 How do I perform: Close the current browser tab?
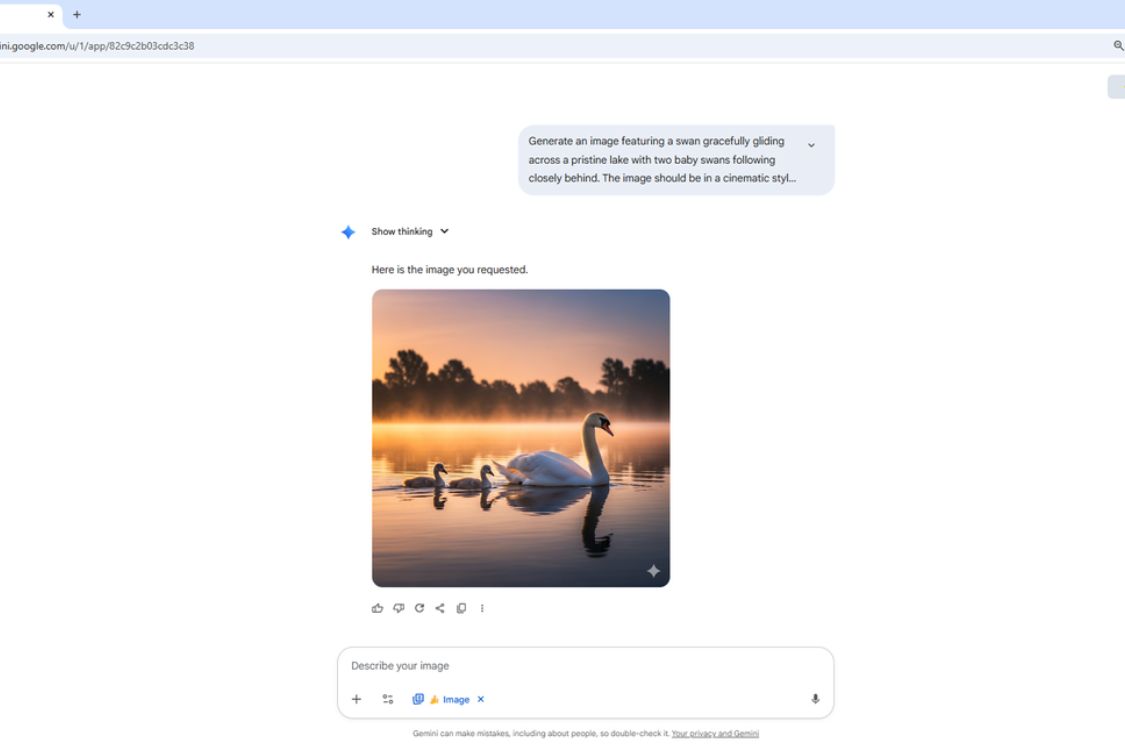point(51,14)
